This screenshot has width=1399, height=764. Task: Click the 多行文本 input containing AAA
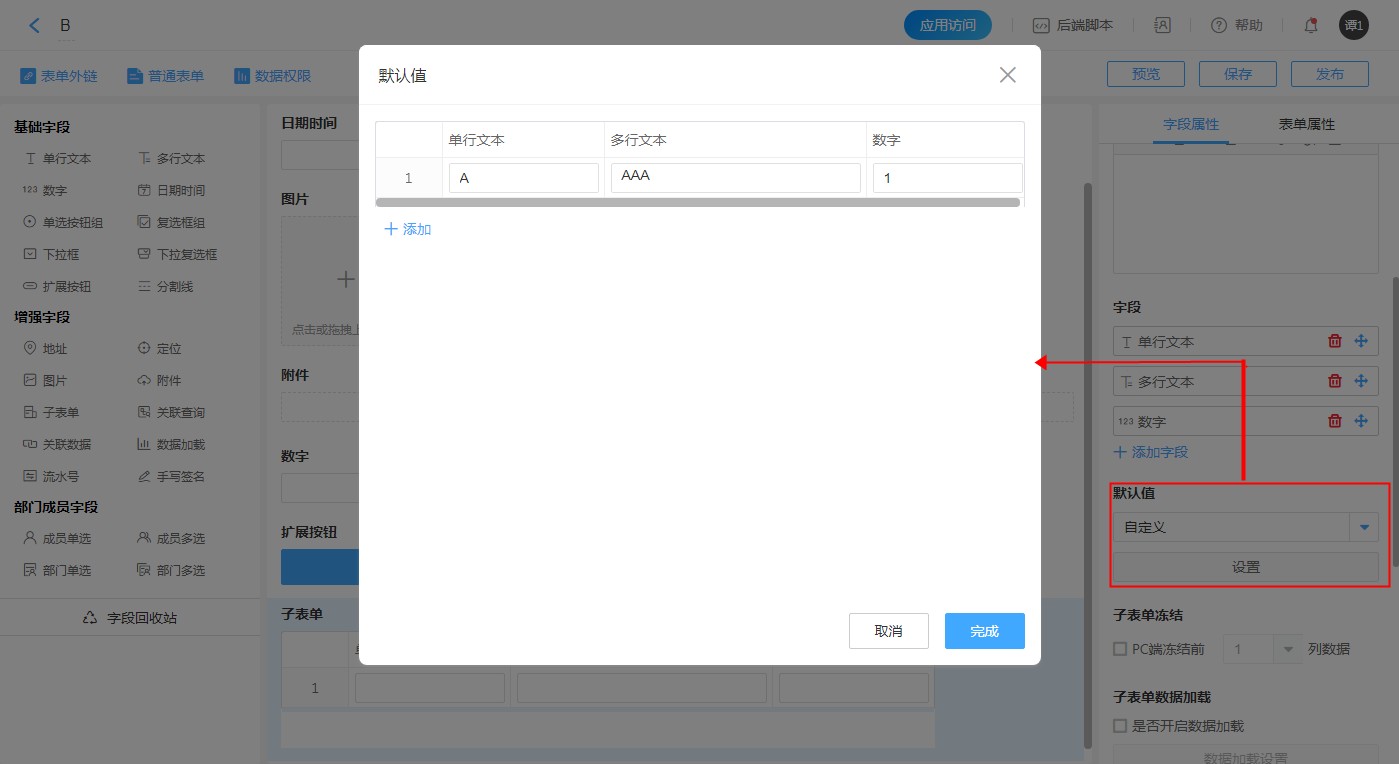coord(735,178)
